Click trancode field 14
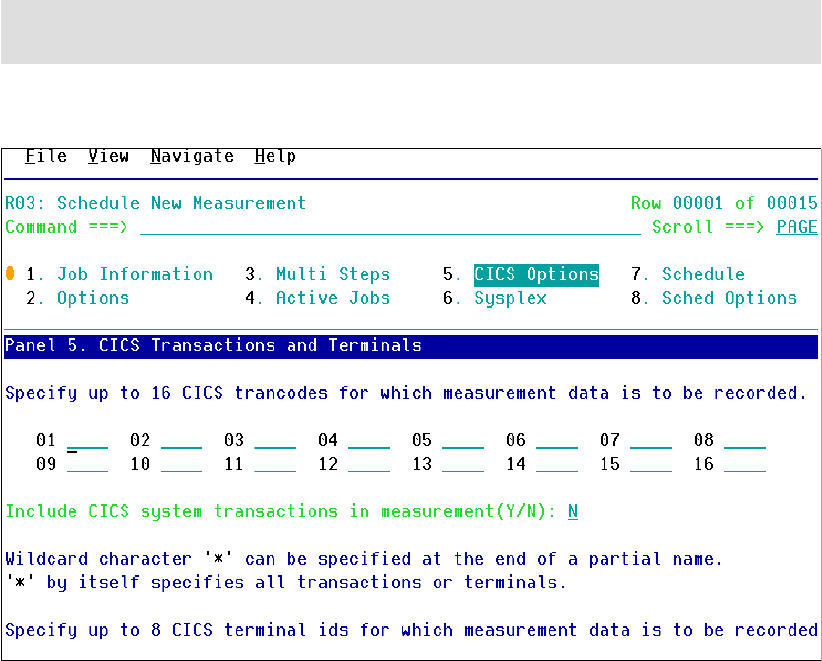This screenshot has height=661, width=822. point(557,464)
